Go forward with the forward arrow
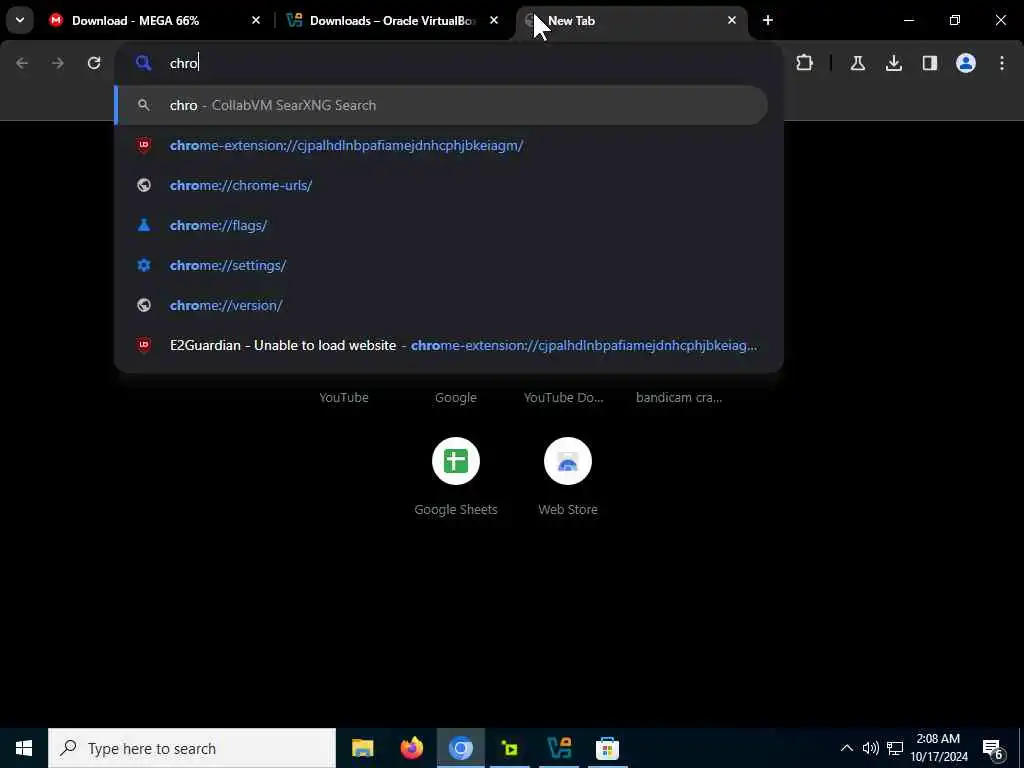1024x768 pixels. 58,63
